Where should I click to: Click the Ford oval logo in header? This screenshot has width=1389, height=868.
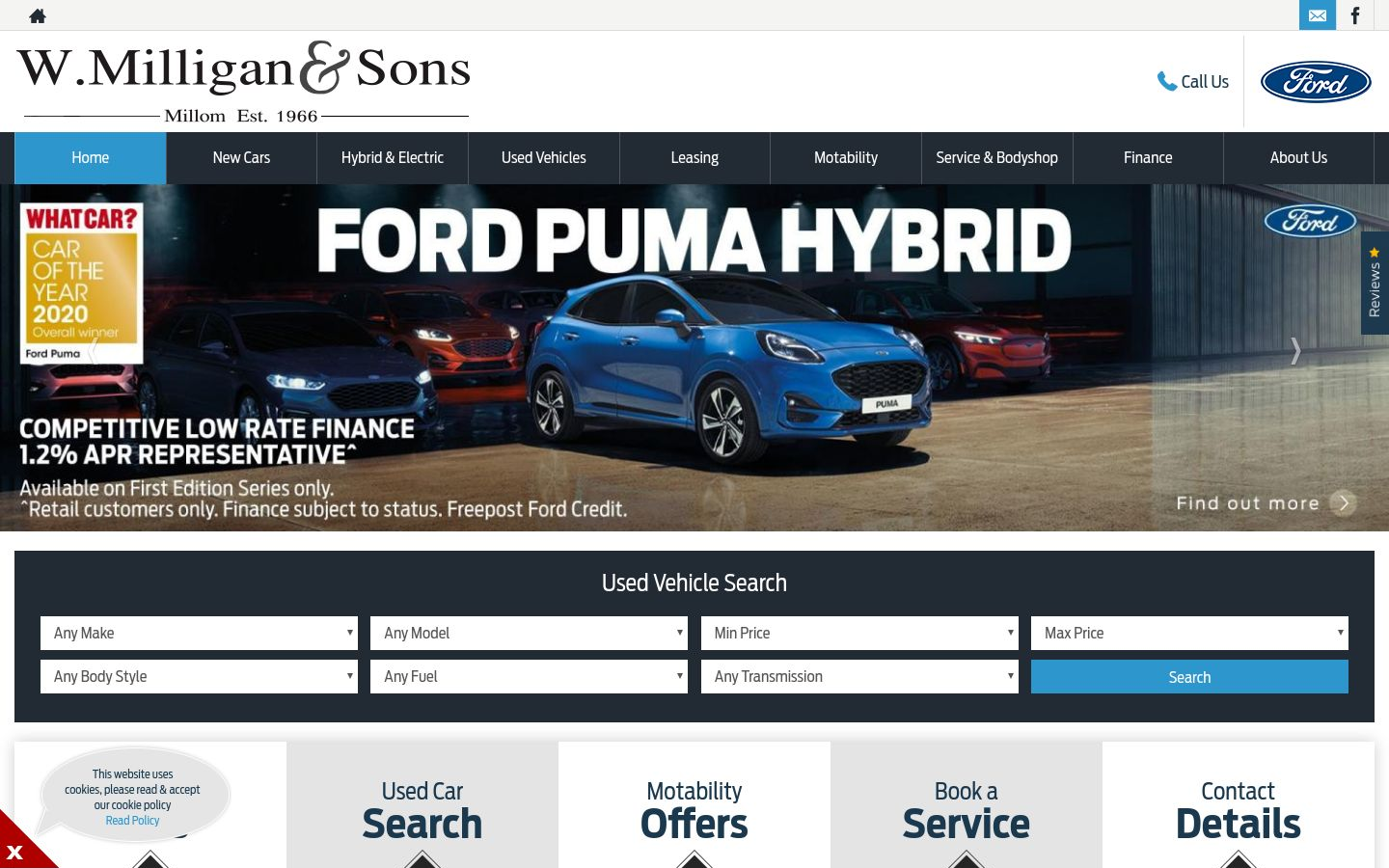[1316, 82]
